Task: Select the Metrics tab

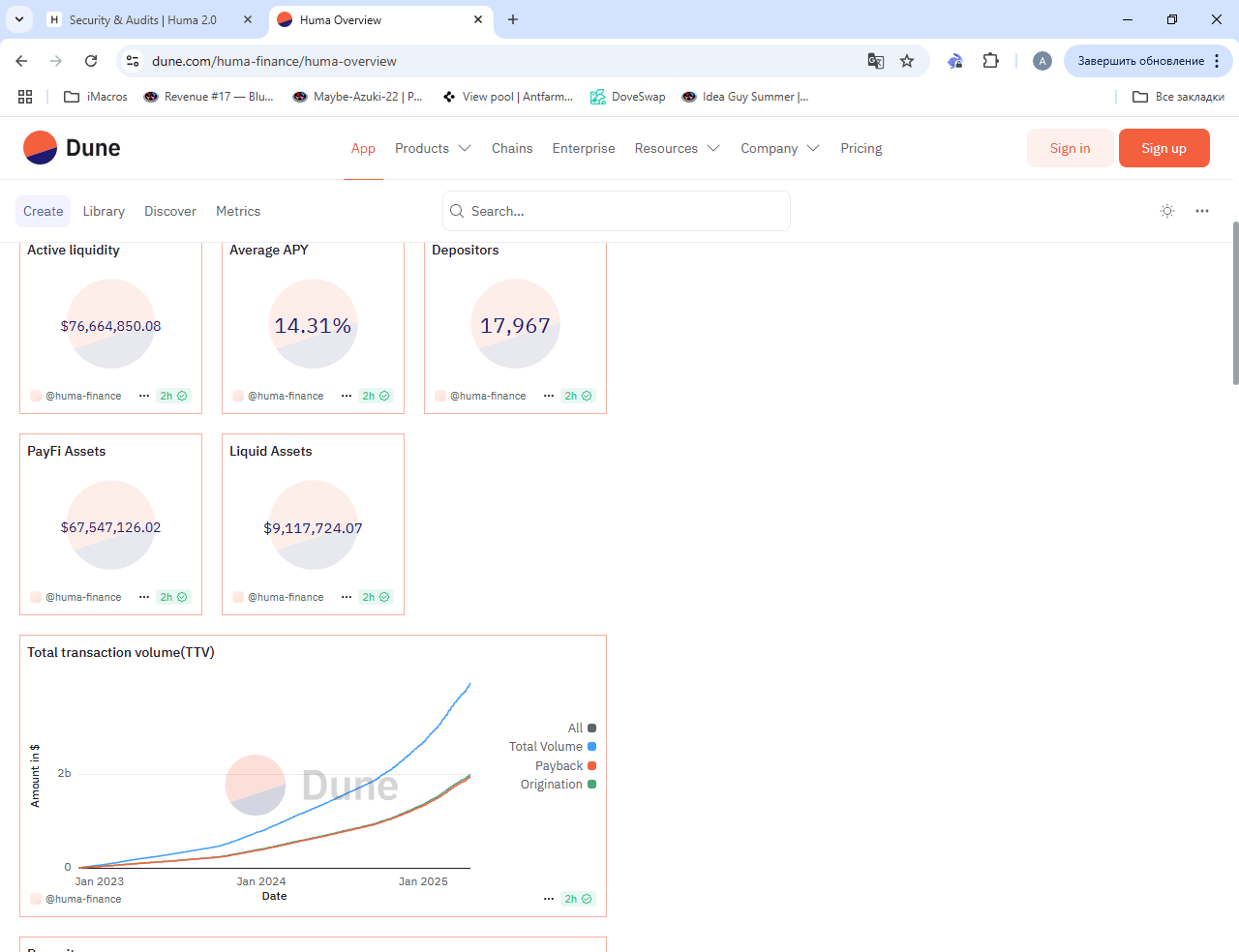Action: pyautogui.click(x=238, y=211)
